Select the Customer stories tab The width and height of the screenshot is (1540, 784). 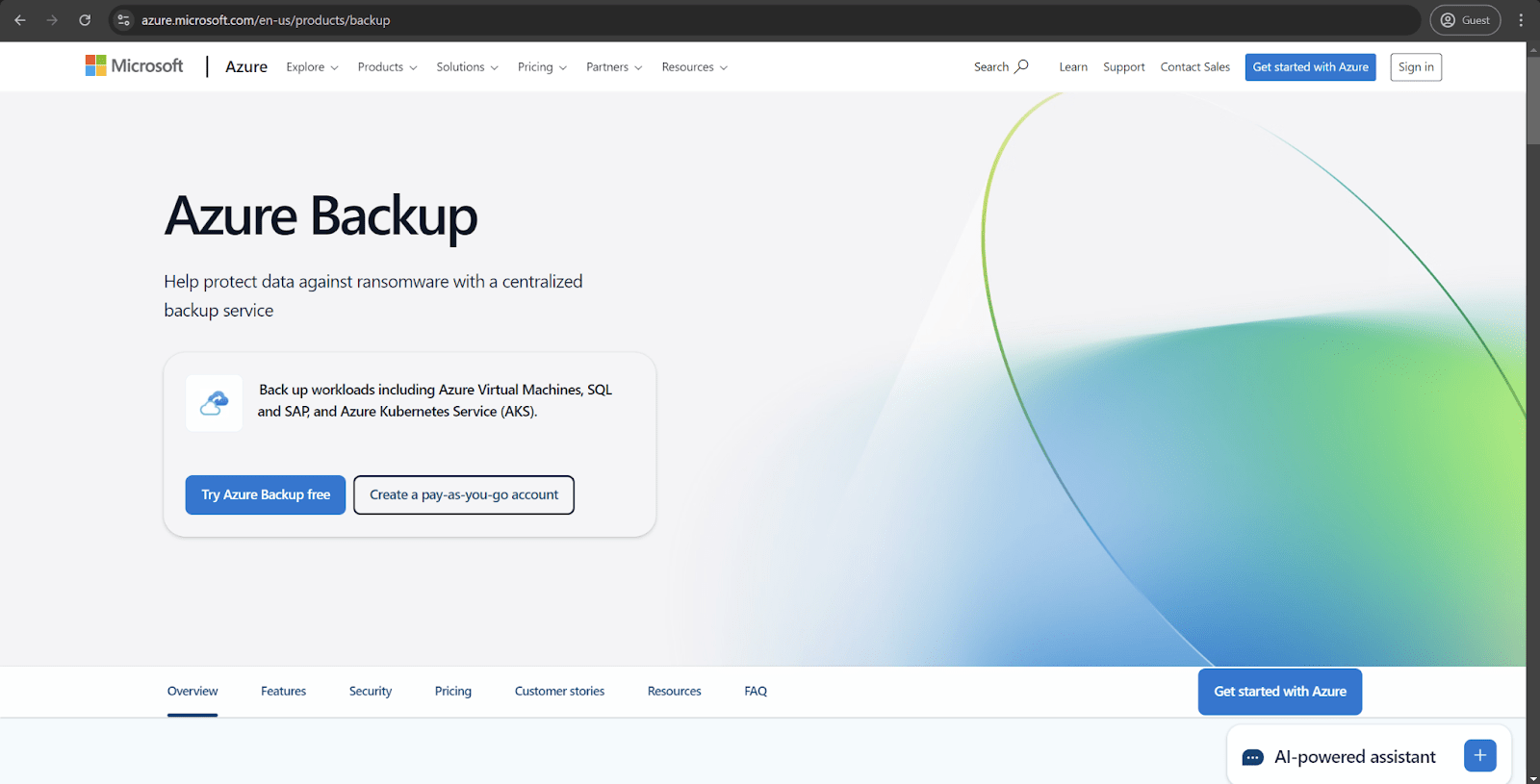coord(559,692)
